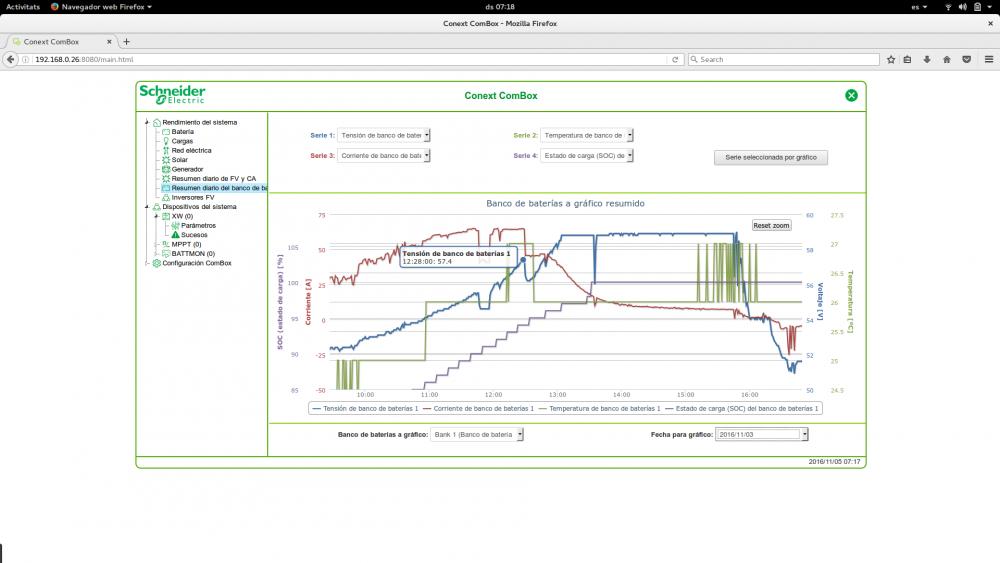Toggle Tensión de banco de baterías 1 legend
Screen dimensions: 1000x563
click(x=365, y=409)
